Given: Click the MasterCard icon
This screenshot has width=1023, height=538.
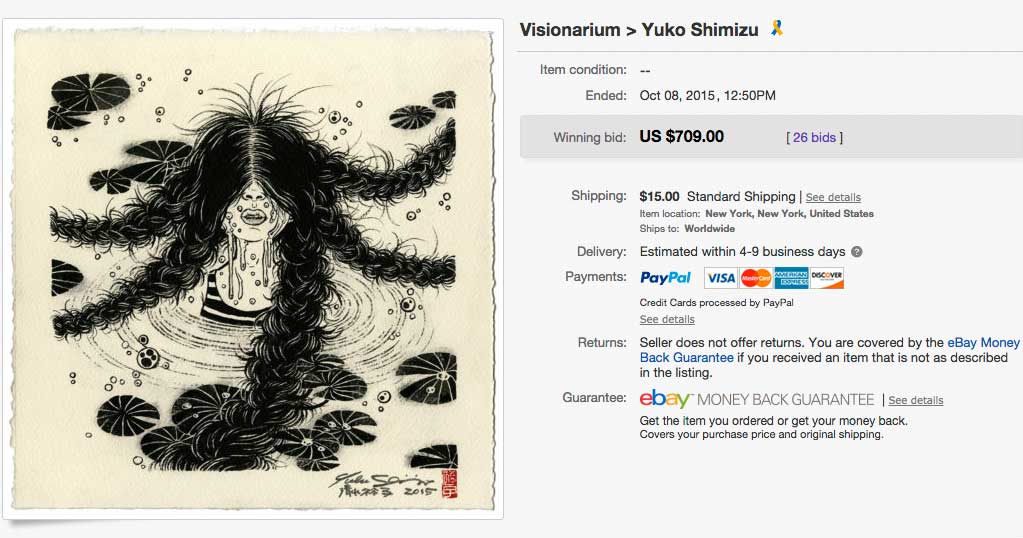Looking at the screenshot, I should (x=755, y=278).
